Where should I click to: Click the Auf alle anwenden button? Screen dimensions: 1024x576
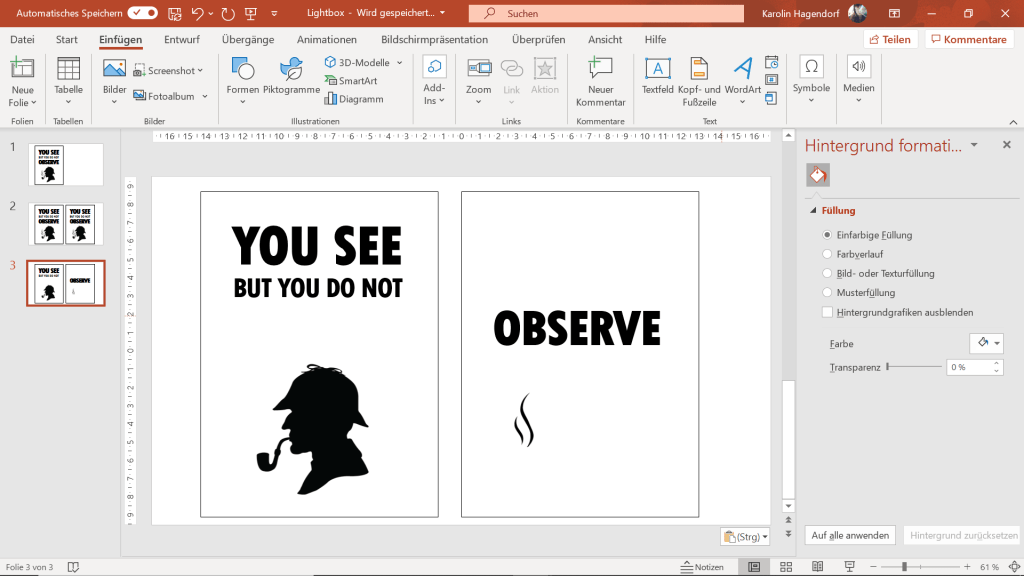coord(850,535)
